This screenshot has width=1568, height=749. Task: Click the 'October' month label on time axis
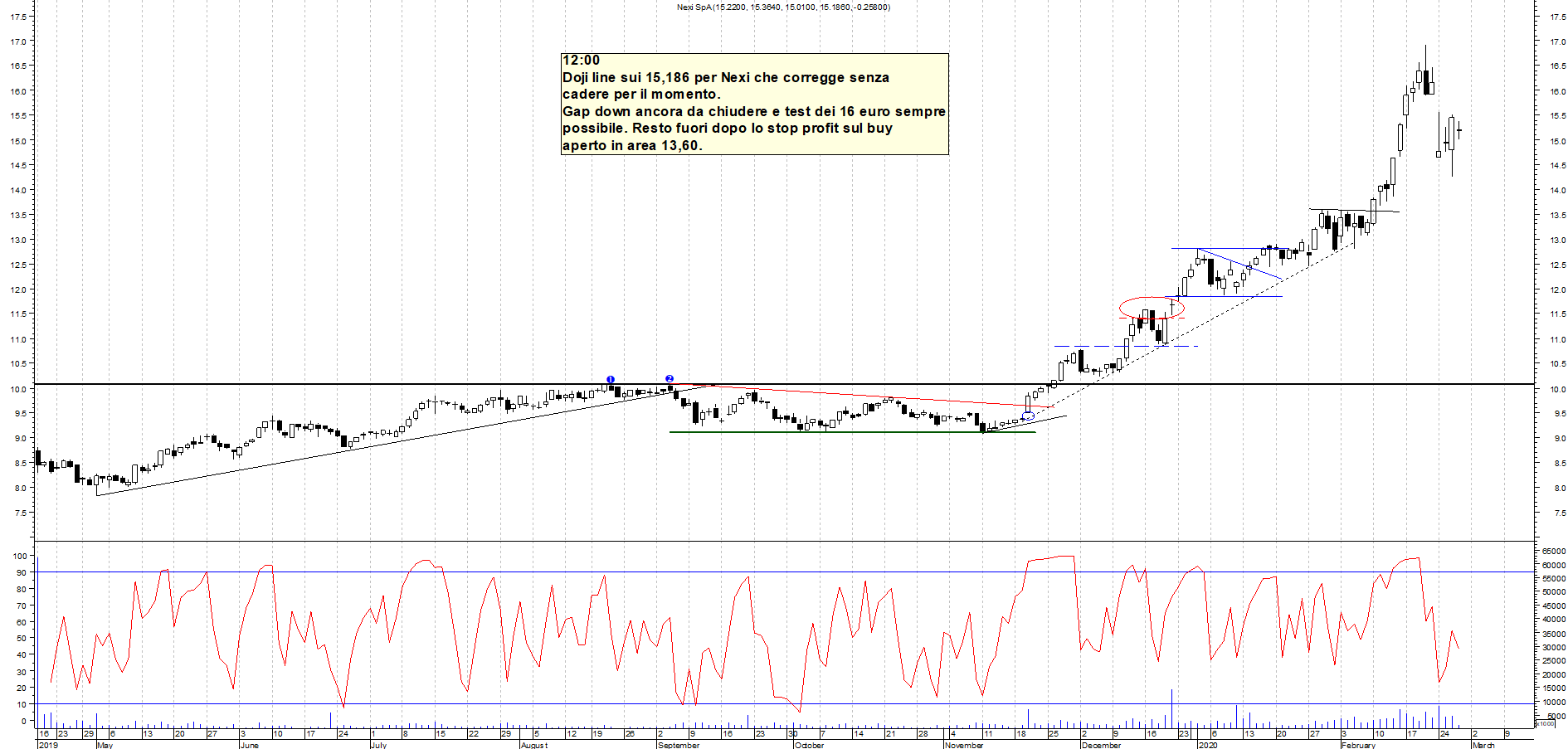[x=810, y=745]
